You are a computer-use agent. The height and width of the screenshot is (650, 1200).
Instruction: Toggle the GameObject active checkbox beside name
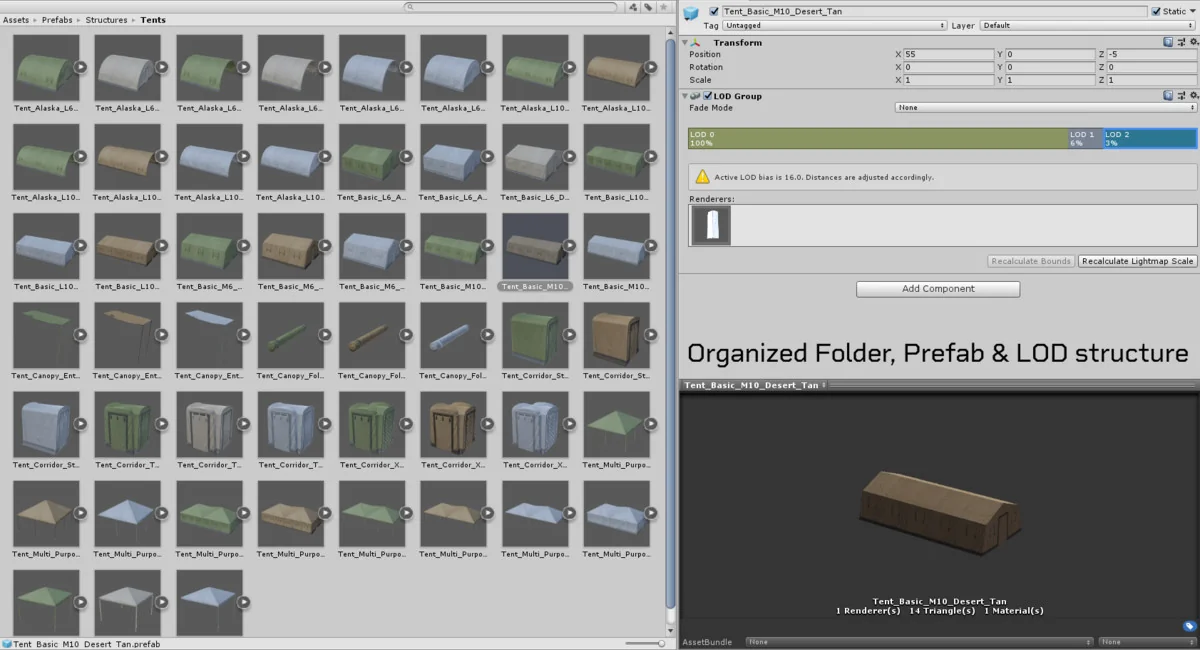point(713,12)
